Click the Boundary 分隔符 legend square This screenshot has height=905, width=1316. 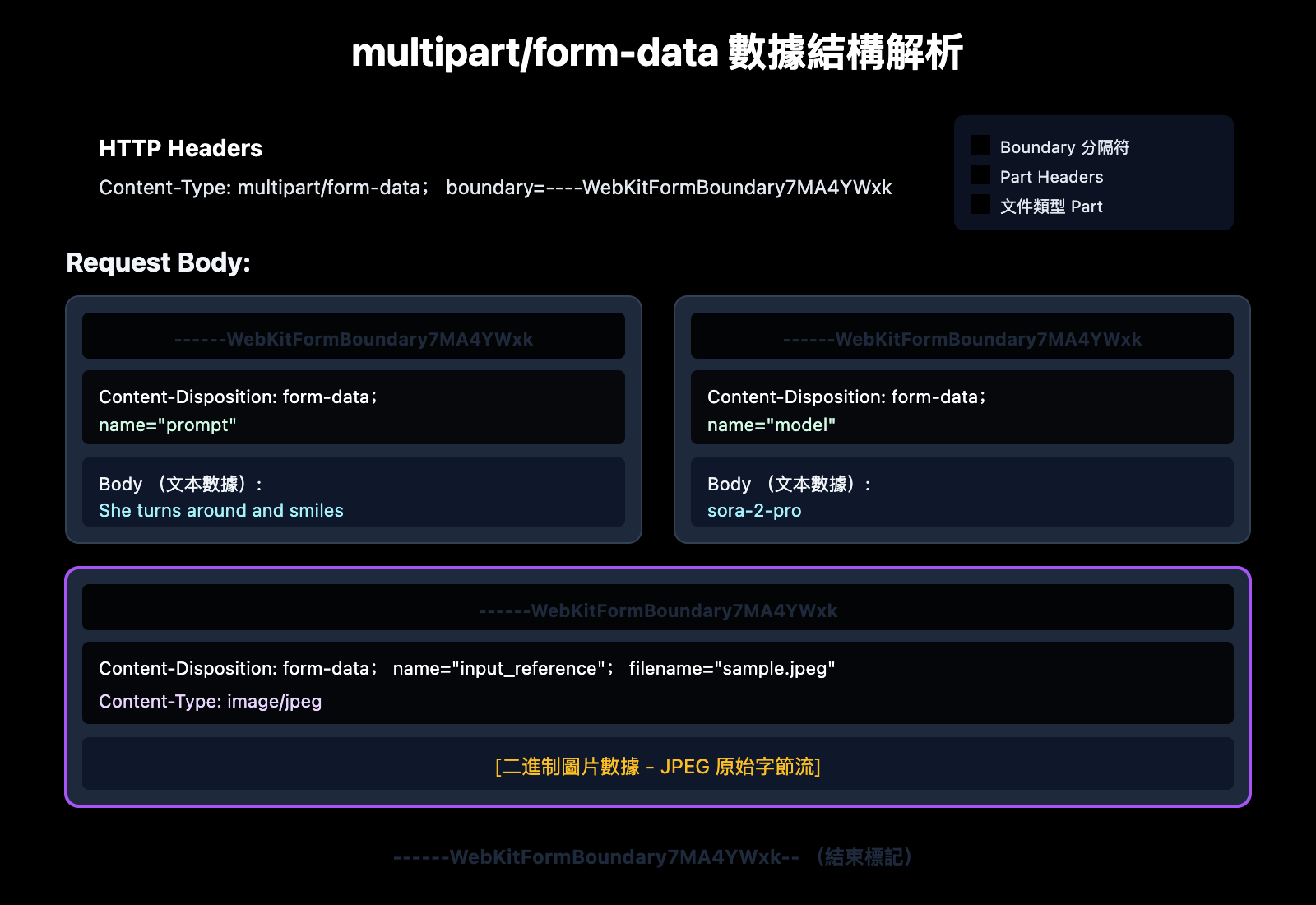[x=980, y=144]
